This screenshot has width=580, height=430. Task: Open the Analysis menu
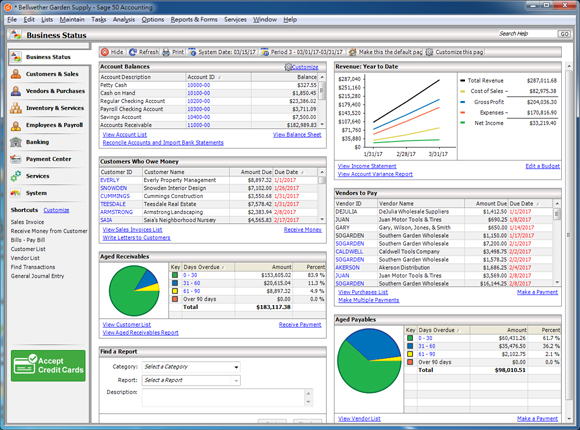click(124, 20)
